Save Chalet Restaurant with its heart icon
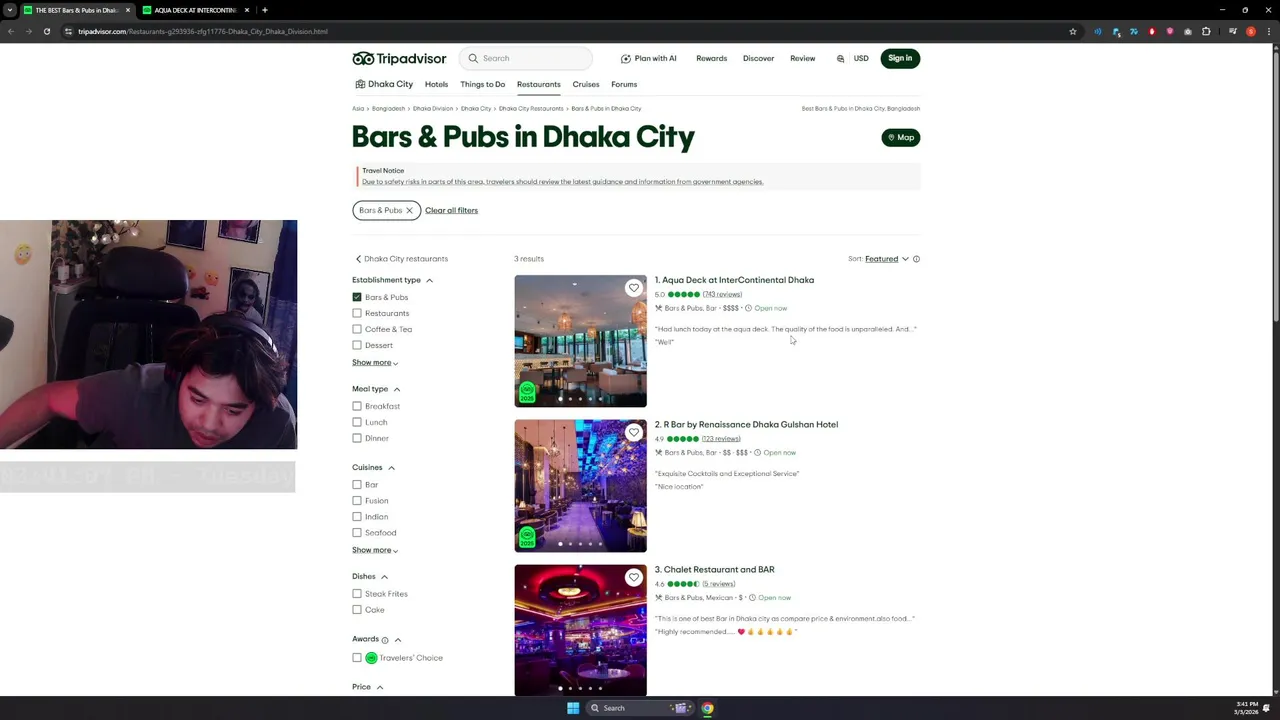The width and height of the screenshot is (1280, 720). coord(634,577)
